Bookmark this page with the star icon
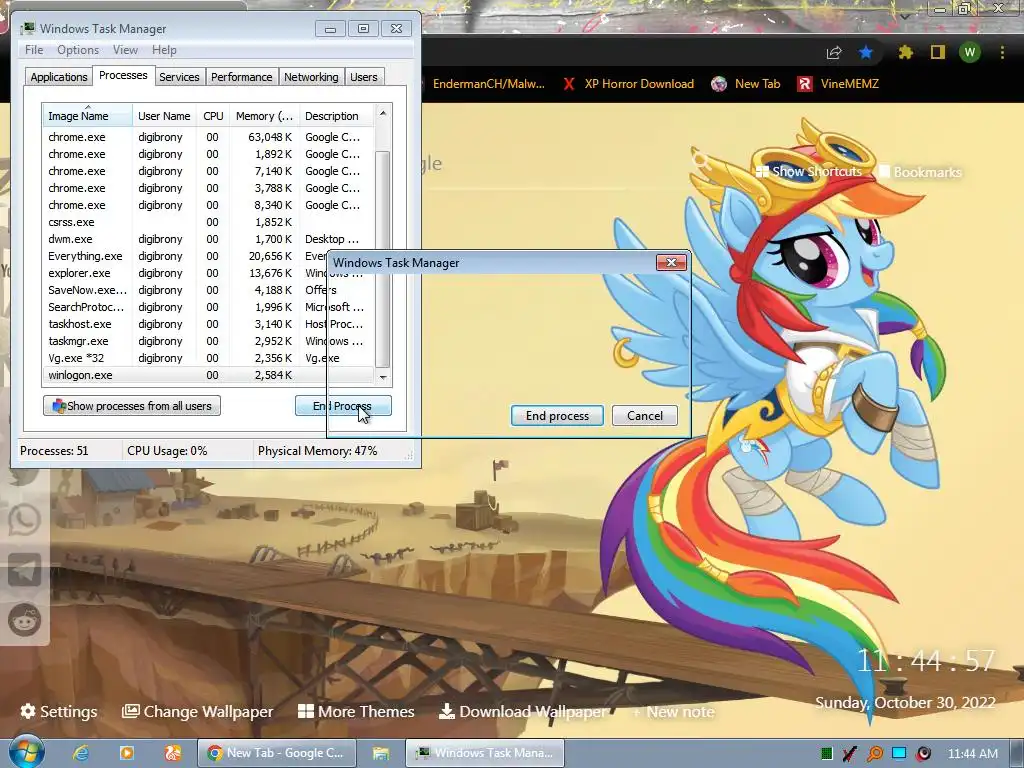The height and width of the screenshot is (768, 1024). [x=866, y=52]
